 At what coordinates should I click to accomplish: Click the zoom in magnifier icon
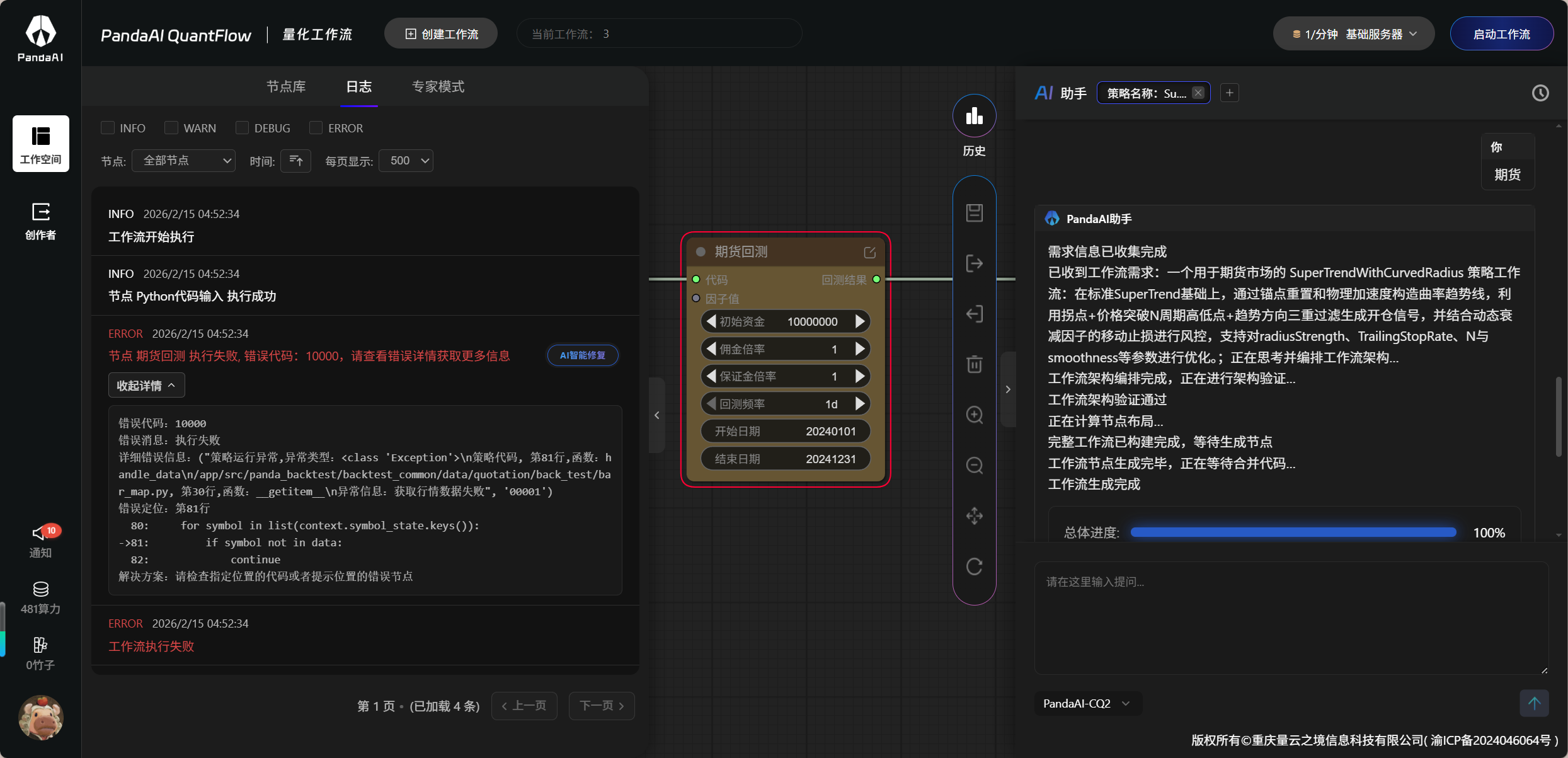pyautogui.click(x=975, y=415)
